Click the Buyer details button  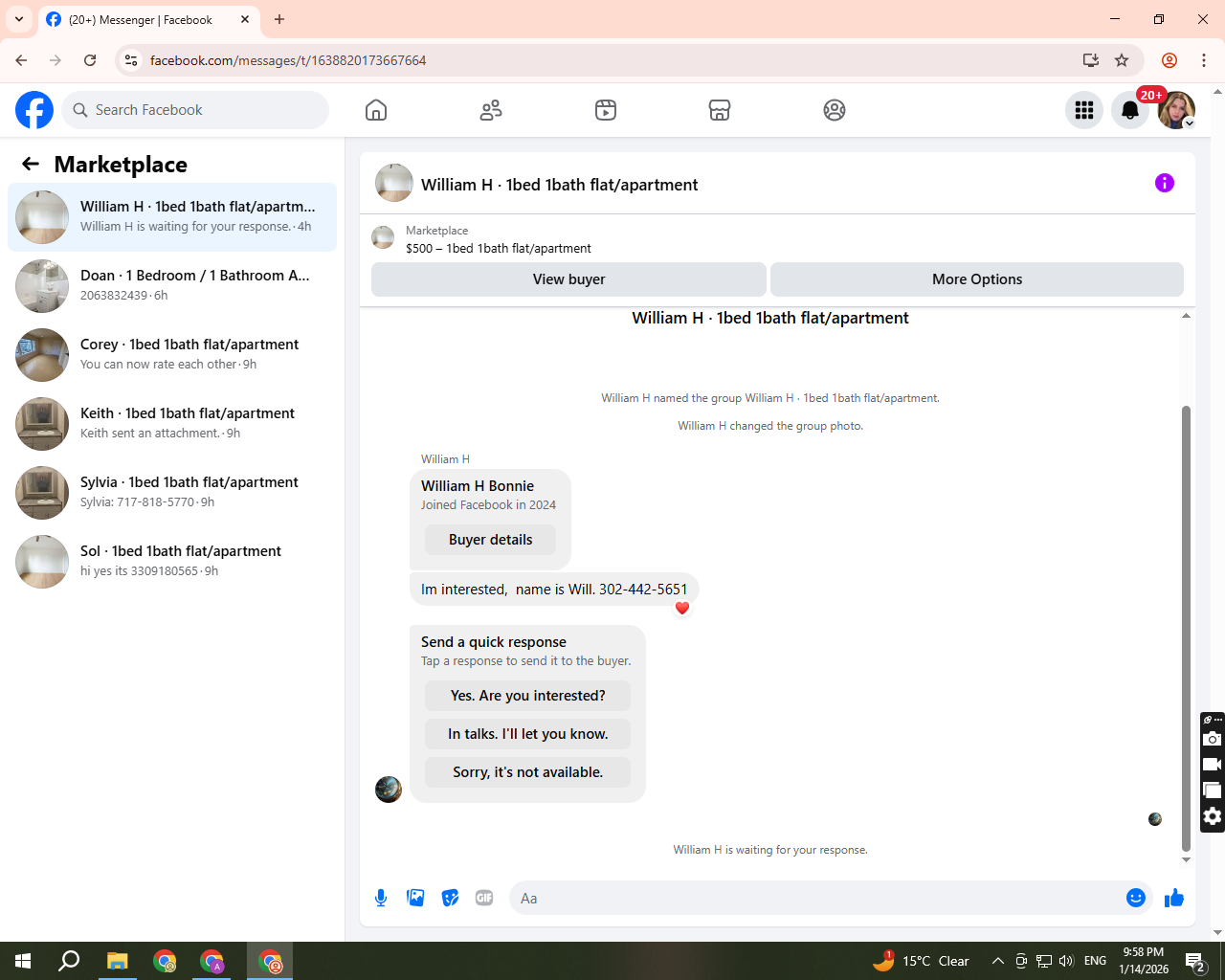pyautogui.click(x=490, y=540)
